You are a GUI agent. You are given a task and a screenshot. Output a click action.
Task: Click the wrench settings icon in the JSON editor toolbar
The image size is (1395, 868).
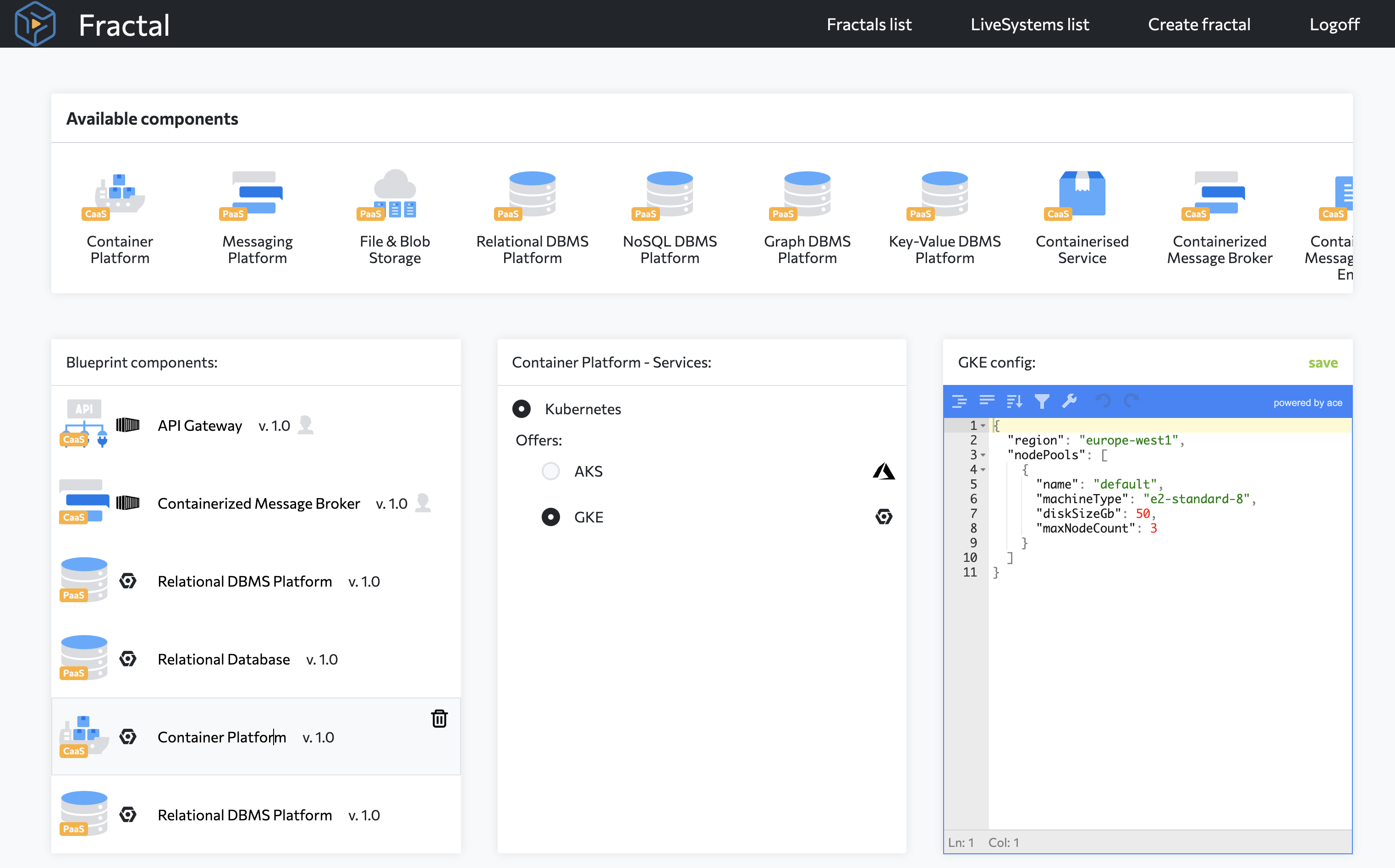pyautogui.click(x=1069, y=401)
